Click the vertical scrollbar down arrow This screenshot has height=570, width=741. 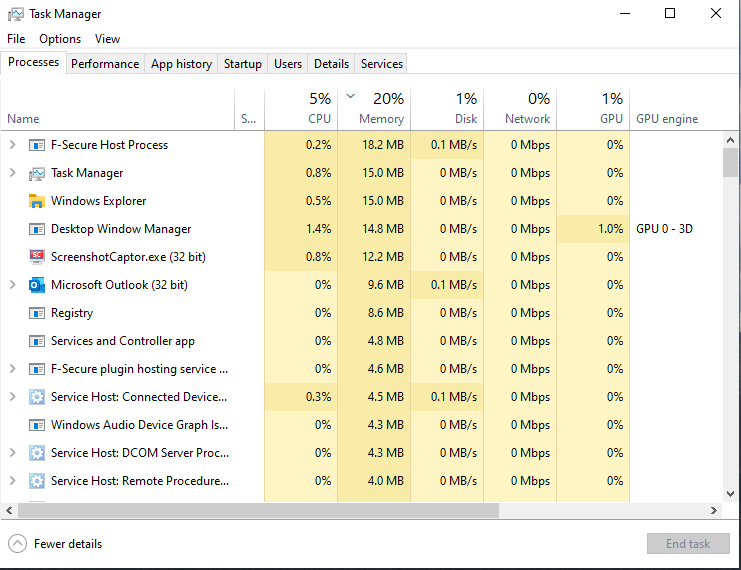731,493
